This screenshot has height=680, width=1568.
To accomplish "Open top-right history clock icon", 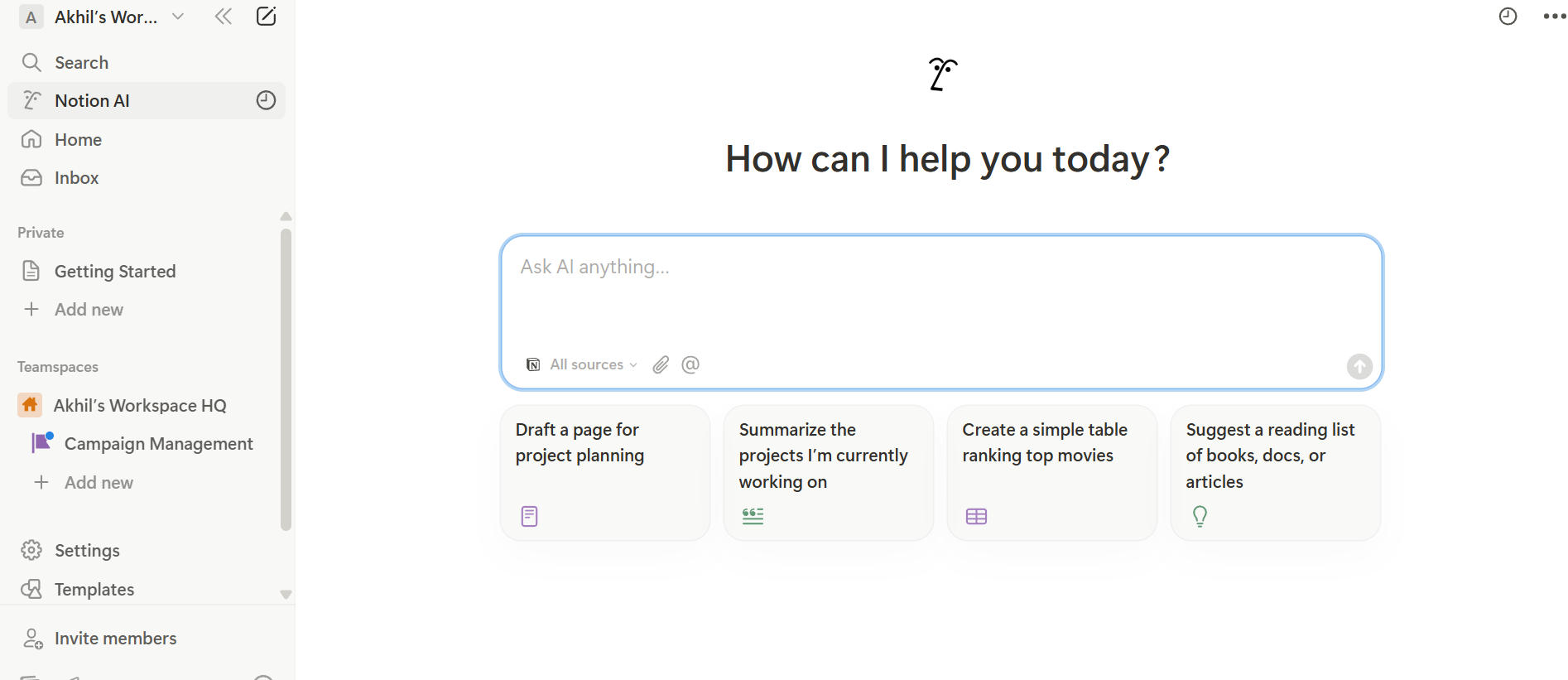I will point(1508,17).
